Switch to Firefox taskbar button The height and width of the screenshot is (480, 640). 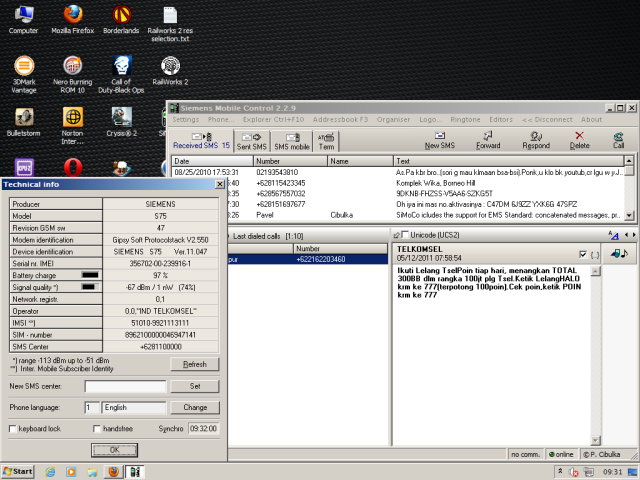tap(113, 472)
